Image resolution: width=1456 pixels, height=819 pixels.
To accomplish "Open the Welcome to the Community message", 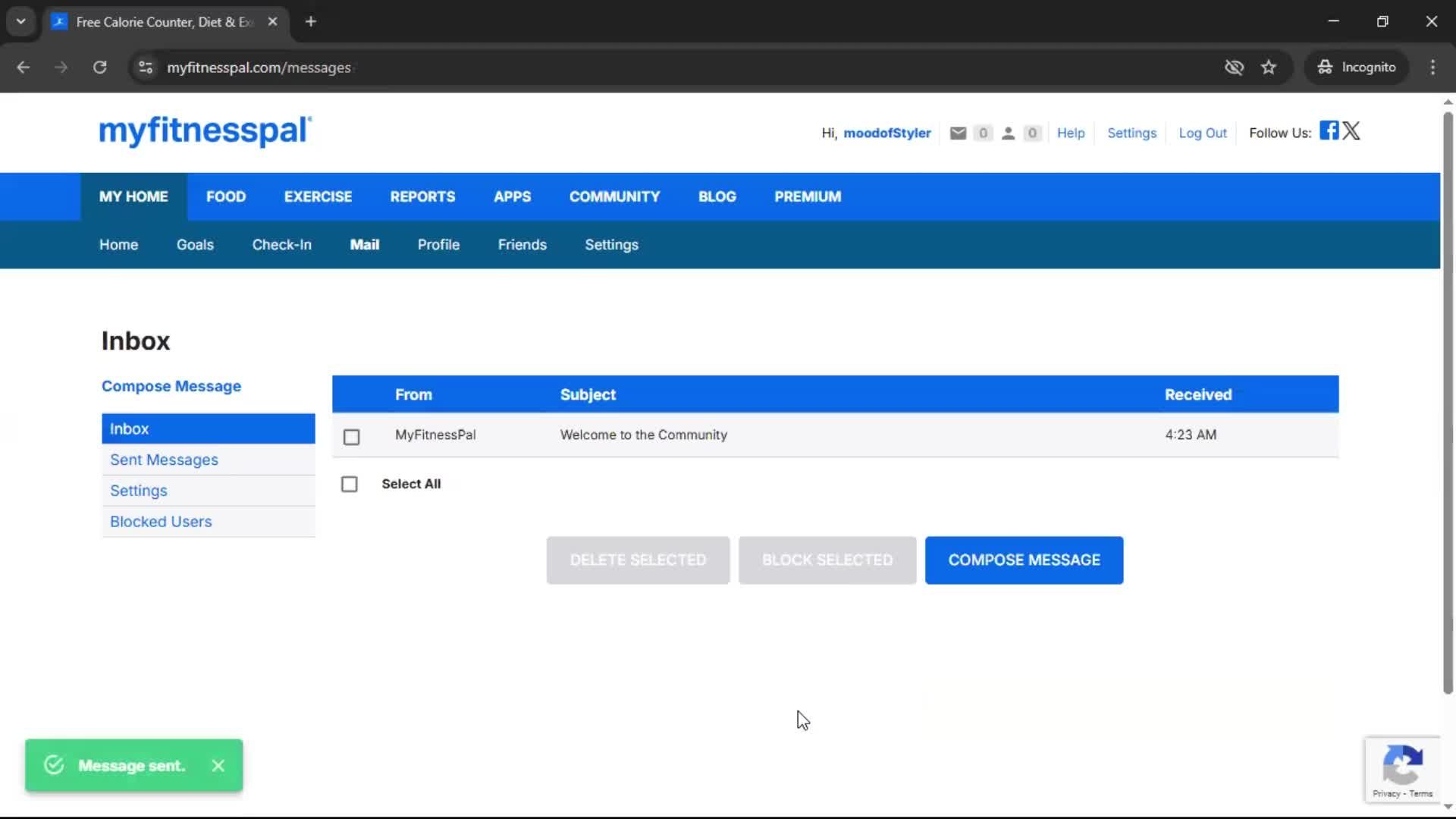I will click(643, 435).
